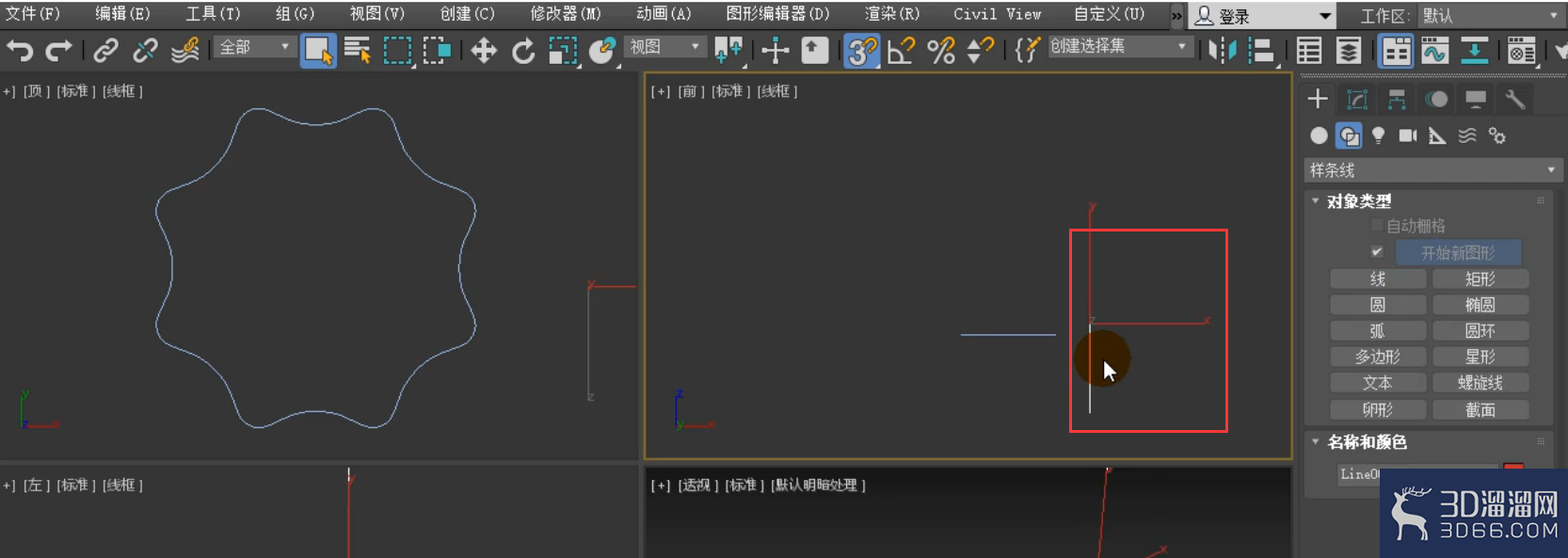Toggle the Percent Snap button
1568x558 pixels.
click(x=940, y=50)
